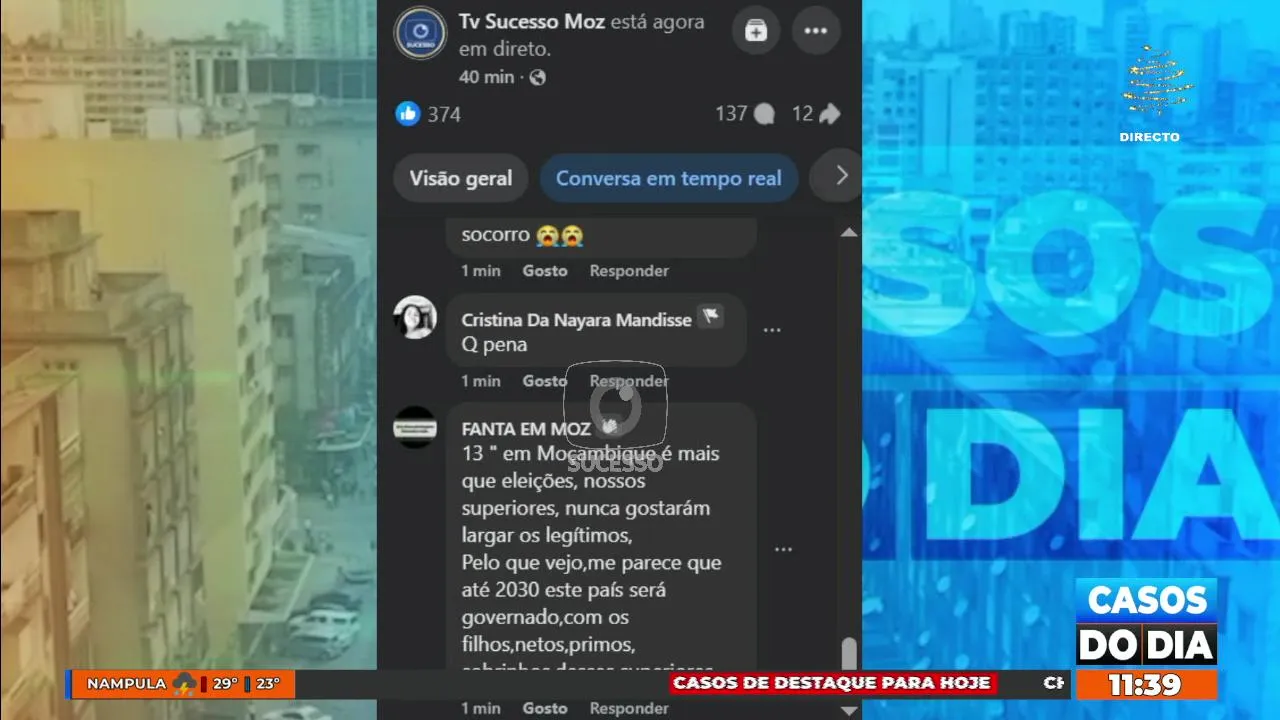The width and height of the screenshot is (1280, 720).
Task: Select the Conversa em tempo real tab
Action: (x=669, y=178)
